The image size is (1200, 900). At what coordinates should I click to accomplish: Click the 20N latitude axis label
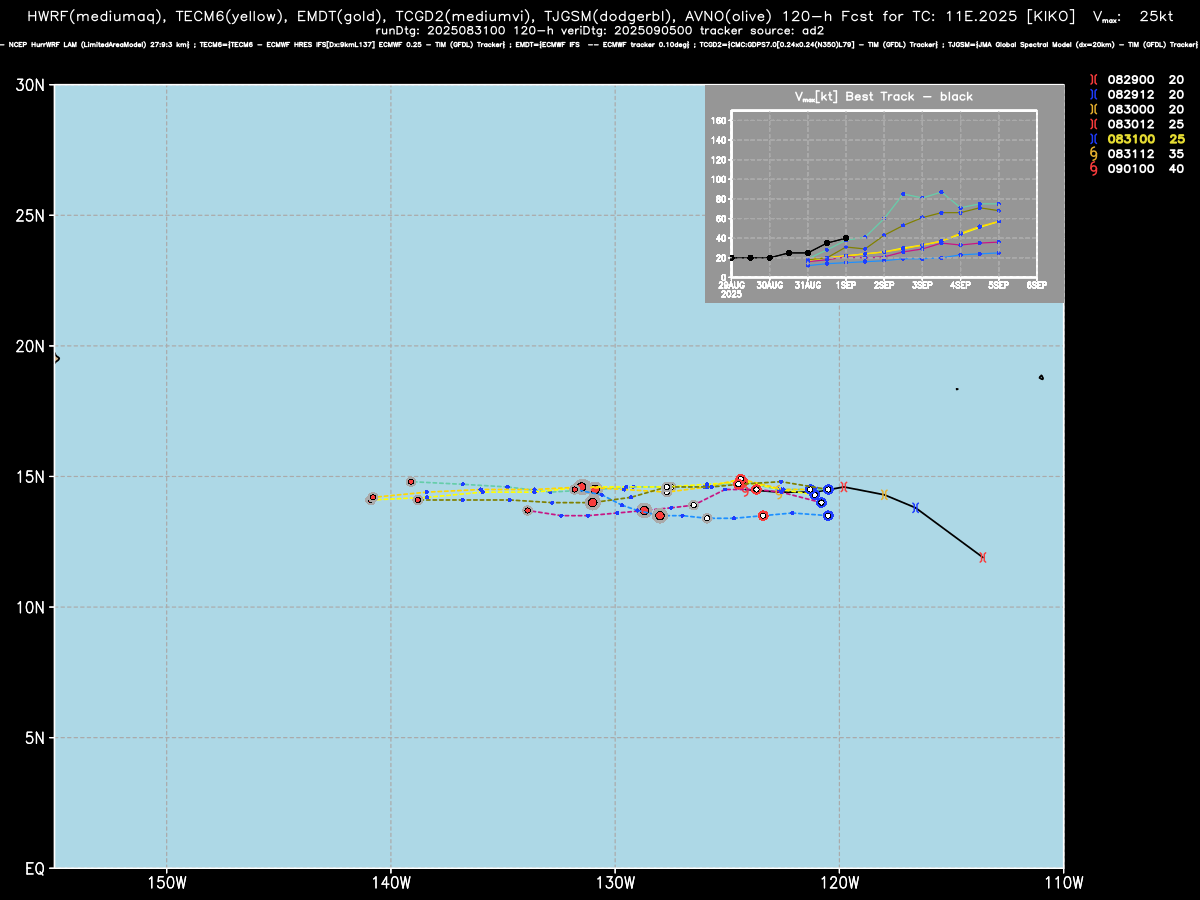tap(29, 346)
